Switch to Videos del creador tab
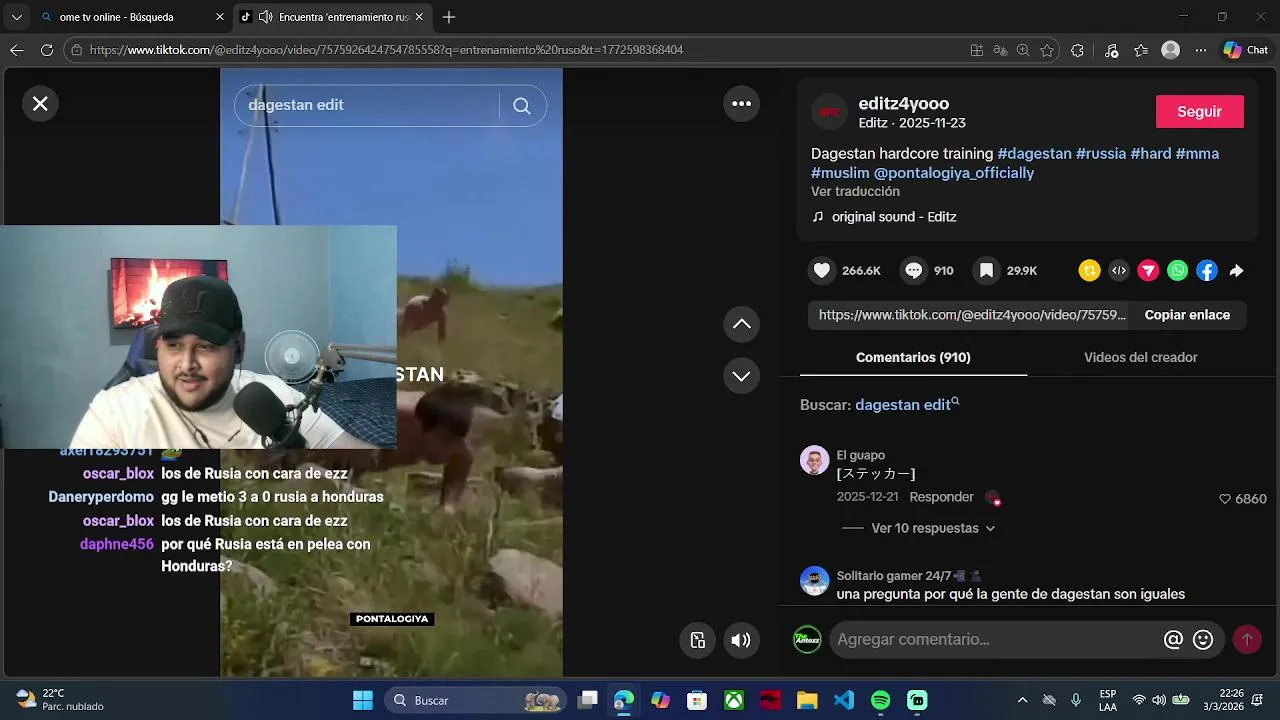This screenshot has height=720, width=1280. [1140, 357]
